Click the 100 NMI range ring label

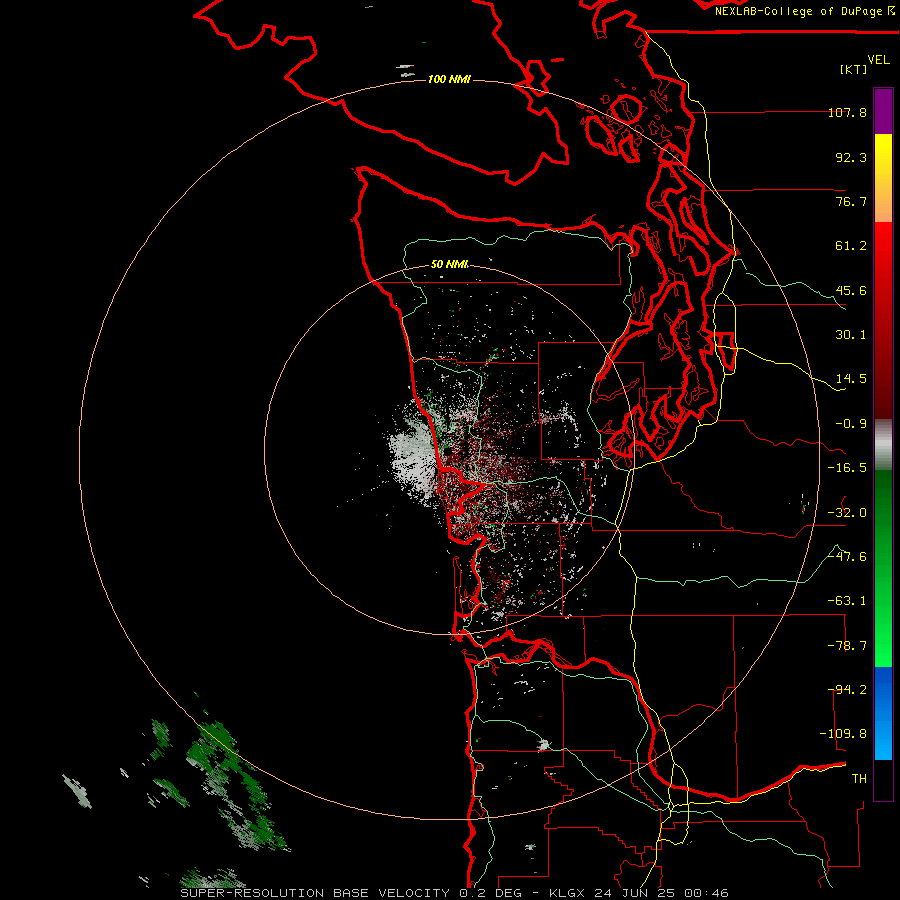tap(449, 79)
